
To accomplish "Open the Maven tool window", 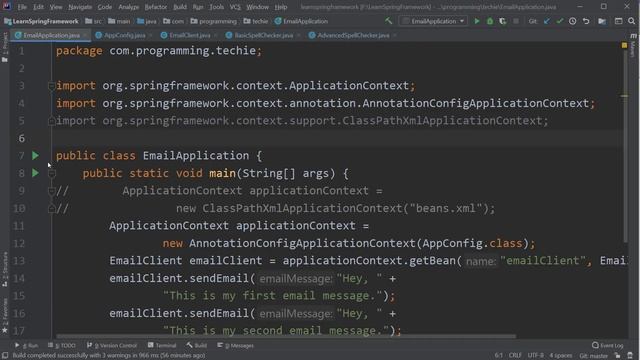I will pos(633,45).
